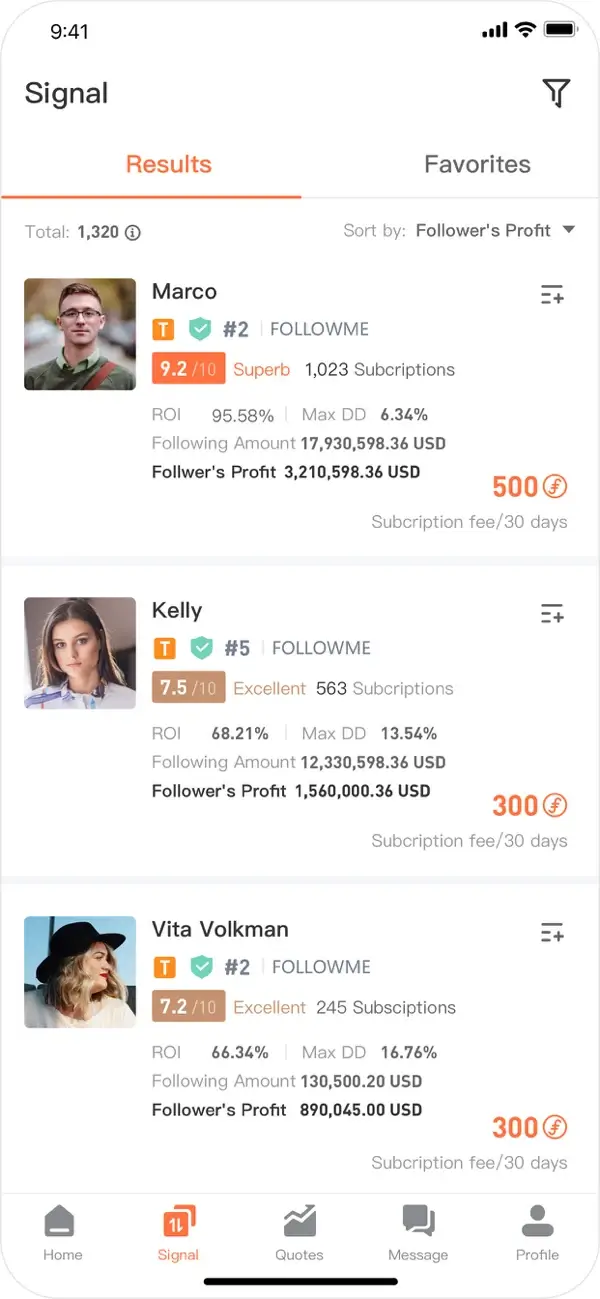Select the Results tab

click(168, 164)
